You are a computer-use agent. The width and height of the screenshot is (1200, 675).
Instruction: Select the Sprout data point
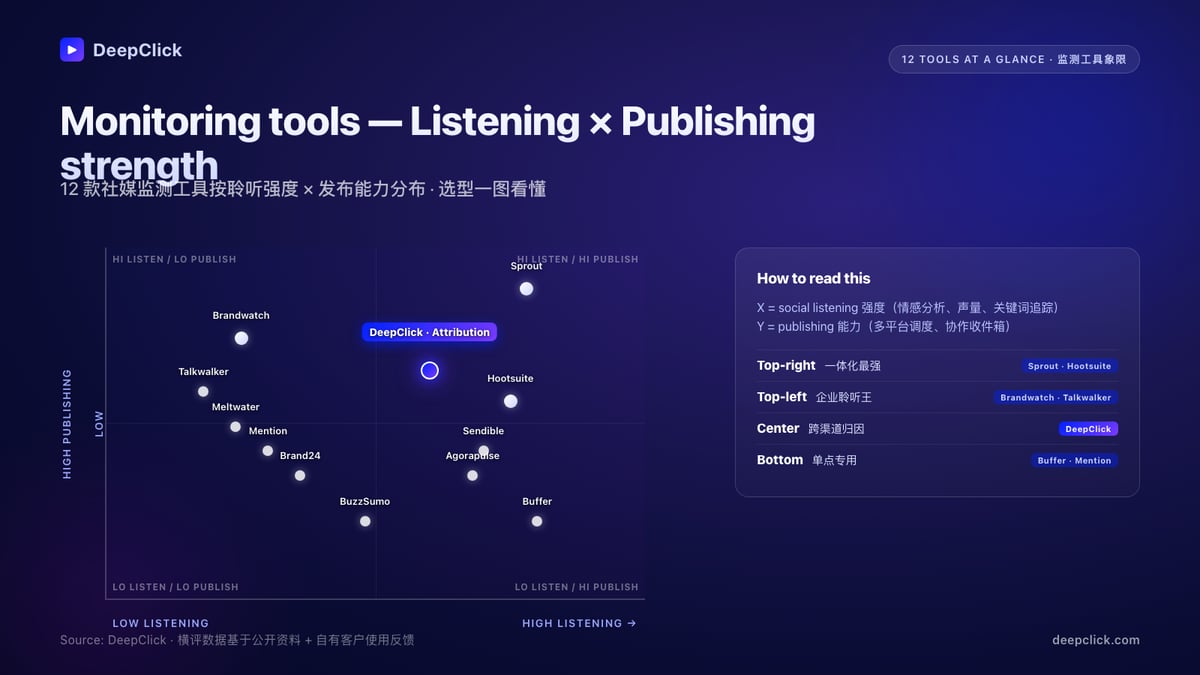(x=526, y=289)
